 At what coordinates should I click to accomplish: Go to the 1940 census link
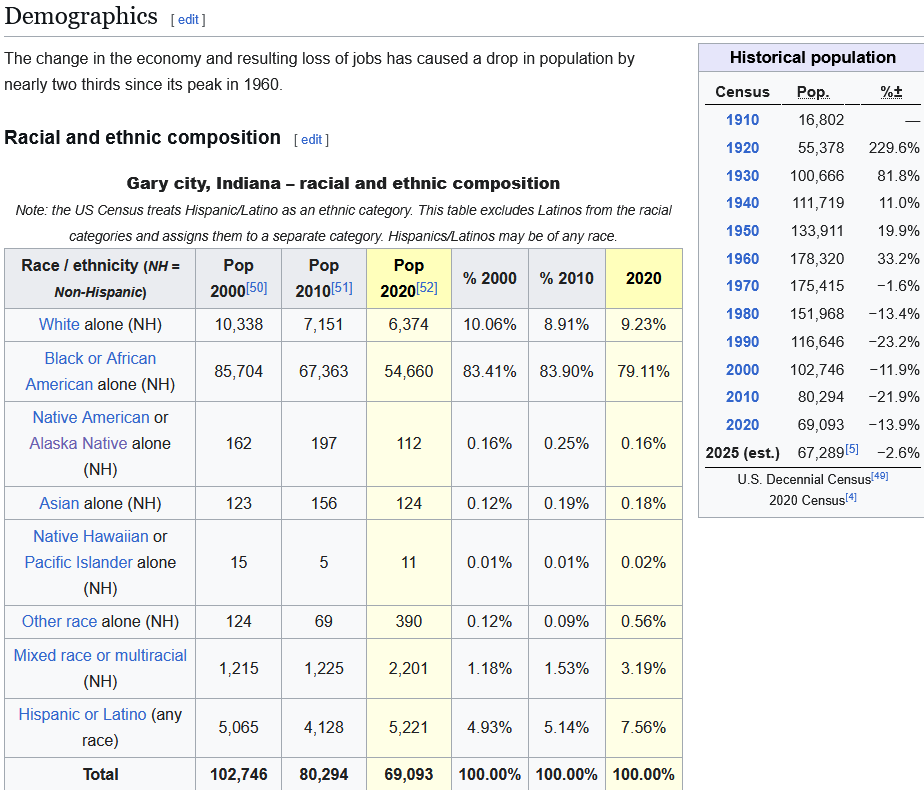(x=742, y=203)
